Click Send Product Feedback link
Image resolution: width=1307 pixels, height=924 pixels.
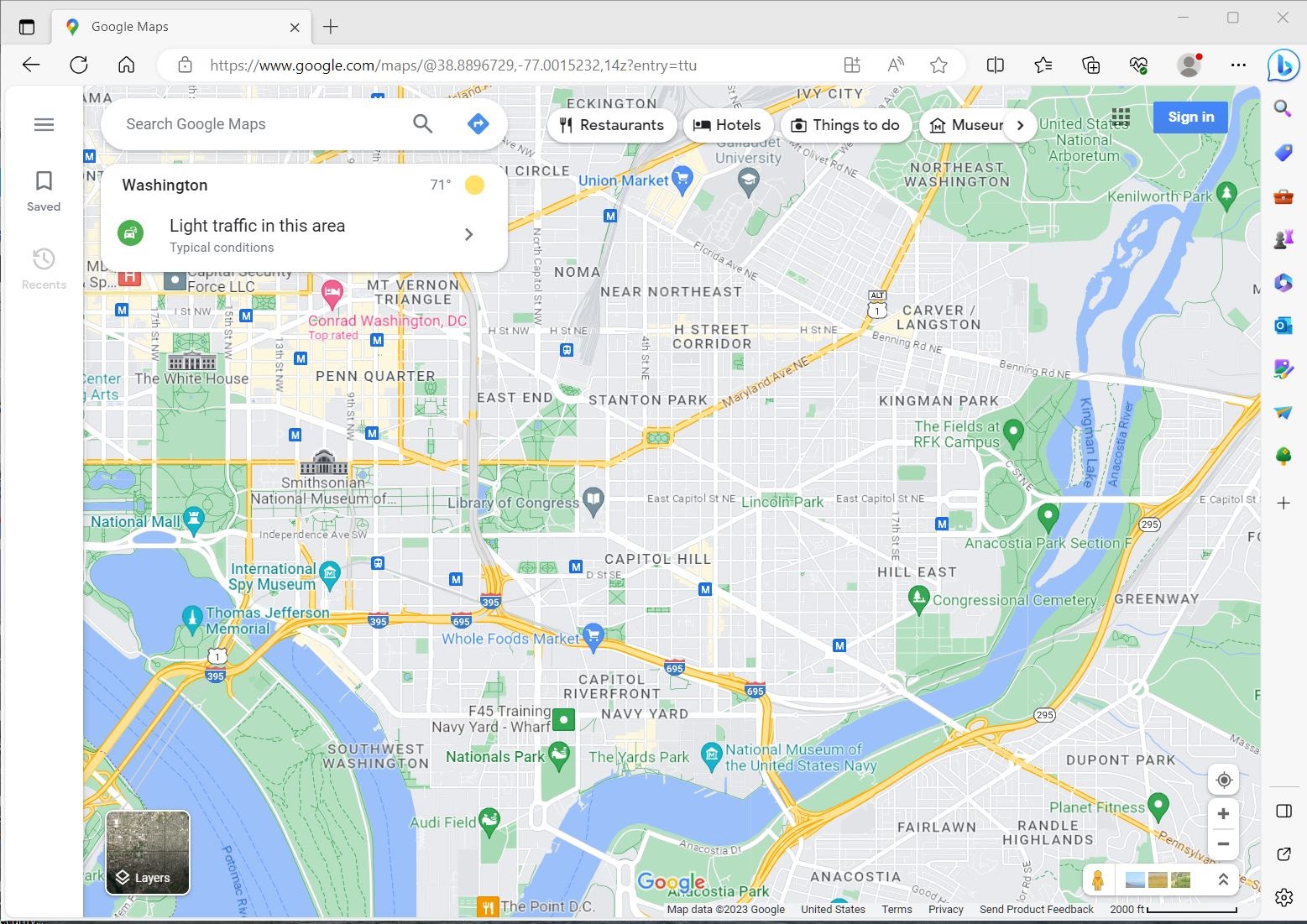coord(1037,910)
